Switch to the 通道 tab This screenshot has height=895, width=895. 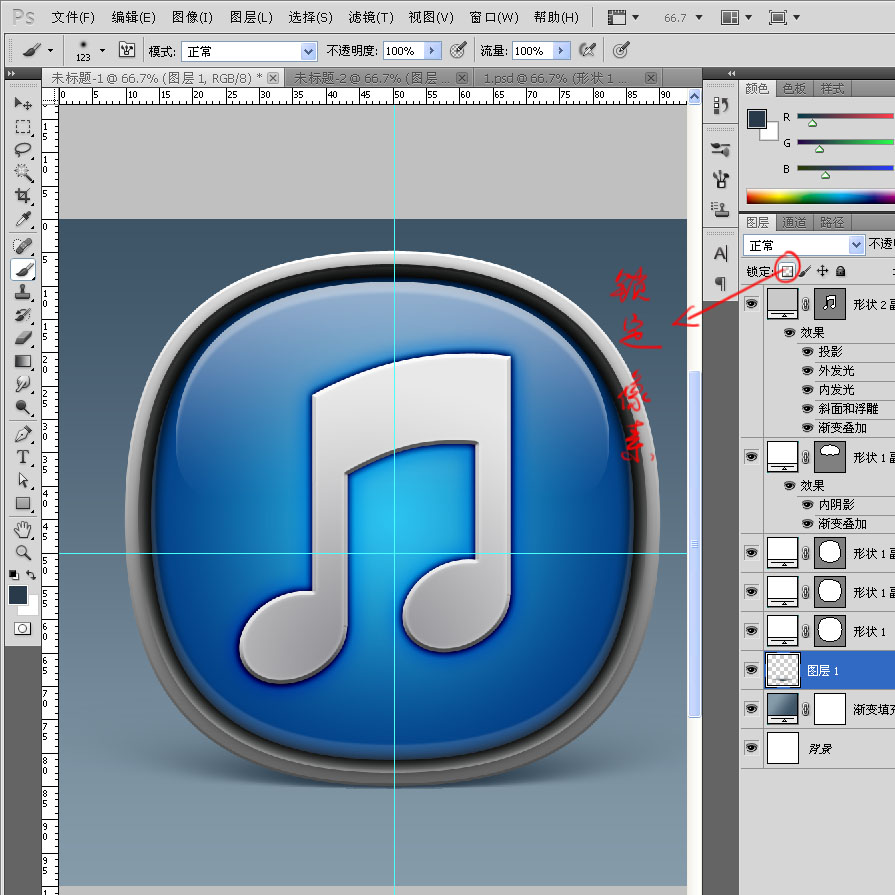(x=795, y=222)
